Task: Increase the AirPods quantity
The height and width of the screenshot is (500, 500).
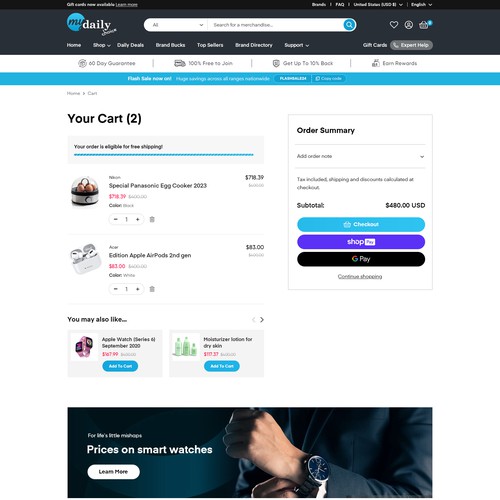Action: pos(137,289)
